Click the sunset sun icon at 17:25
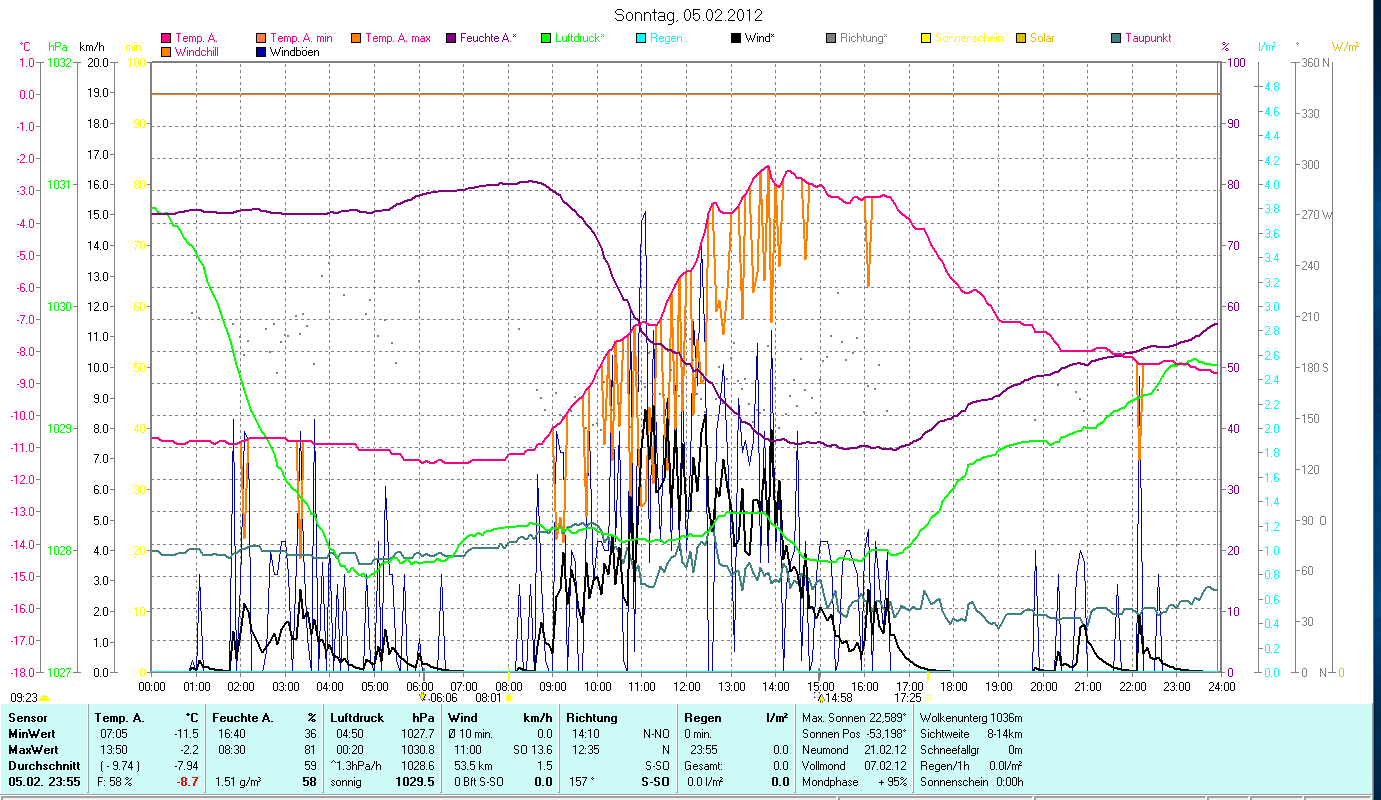This screenshot has height=800, width=1381. pyautogui.click(x=928, y=698)
